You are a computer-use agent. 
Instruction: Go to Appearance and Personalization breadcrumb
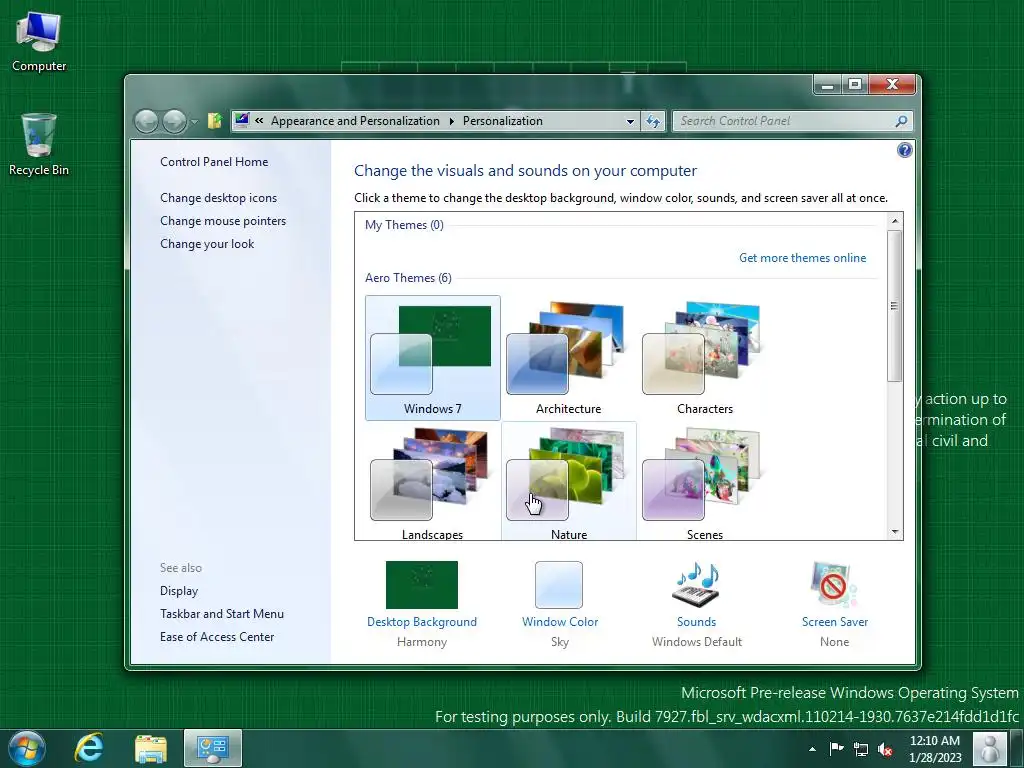355,121
